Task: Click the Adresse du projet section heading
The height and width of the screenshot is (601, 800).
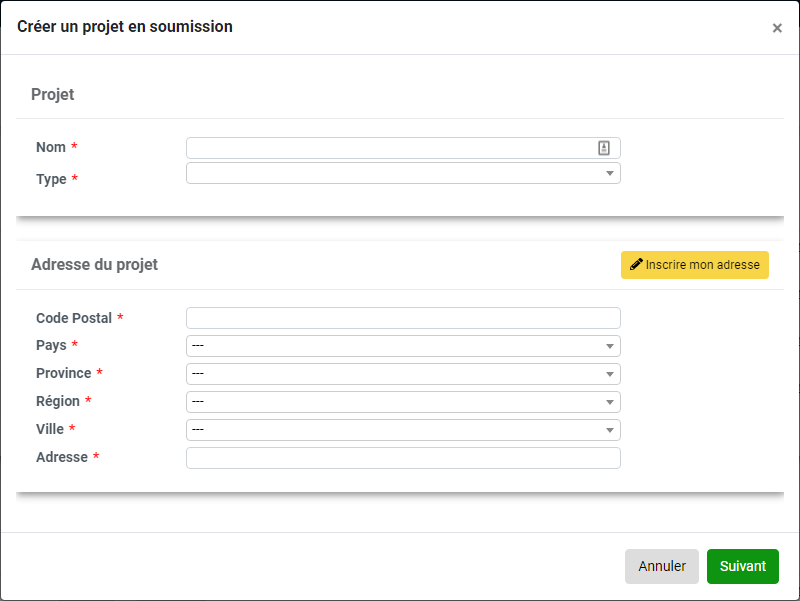Action: coord(94,264)
